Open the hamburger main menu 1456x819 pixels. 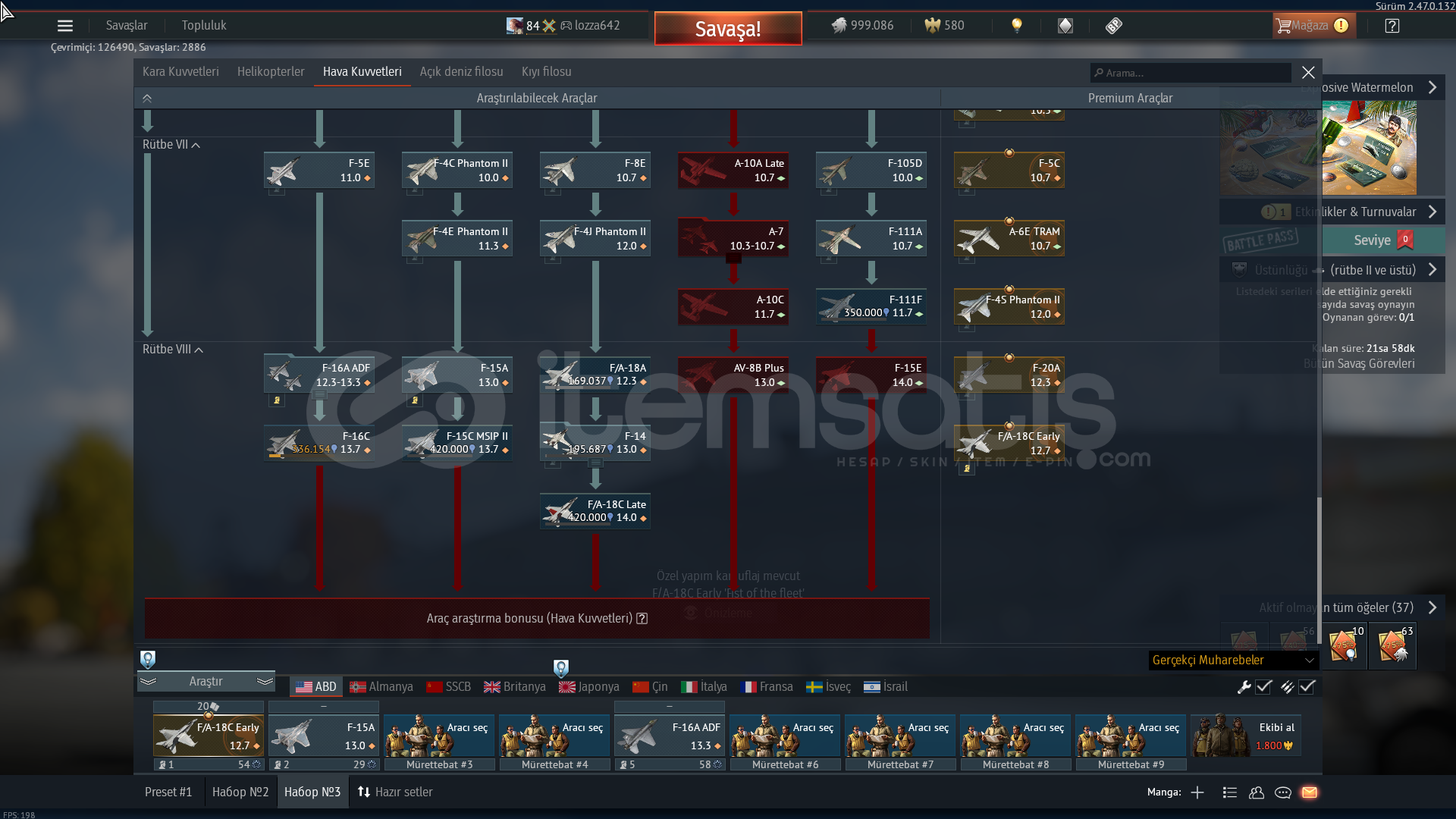(x=65, y=26)
